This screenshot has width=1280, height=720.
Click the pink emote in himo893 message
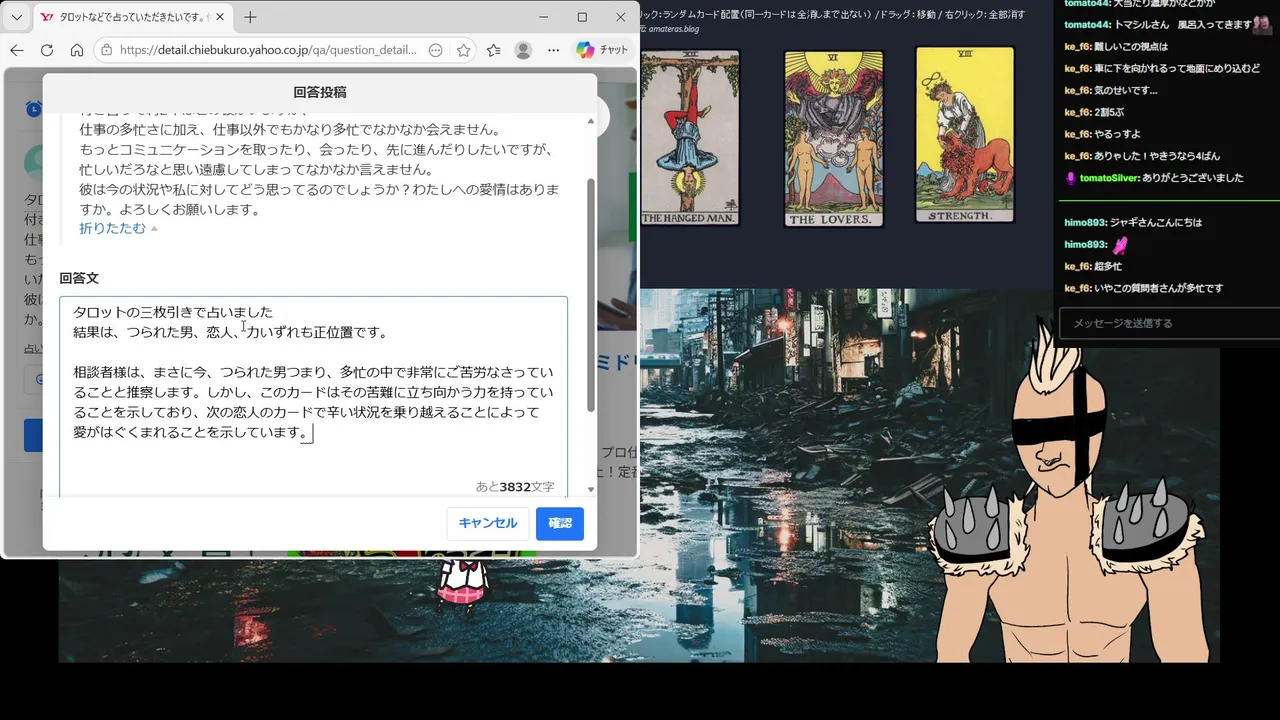pyautogui.click(x=1120, y=244)
